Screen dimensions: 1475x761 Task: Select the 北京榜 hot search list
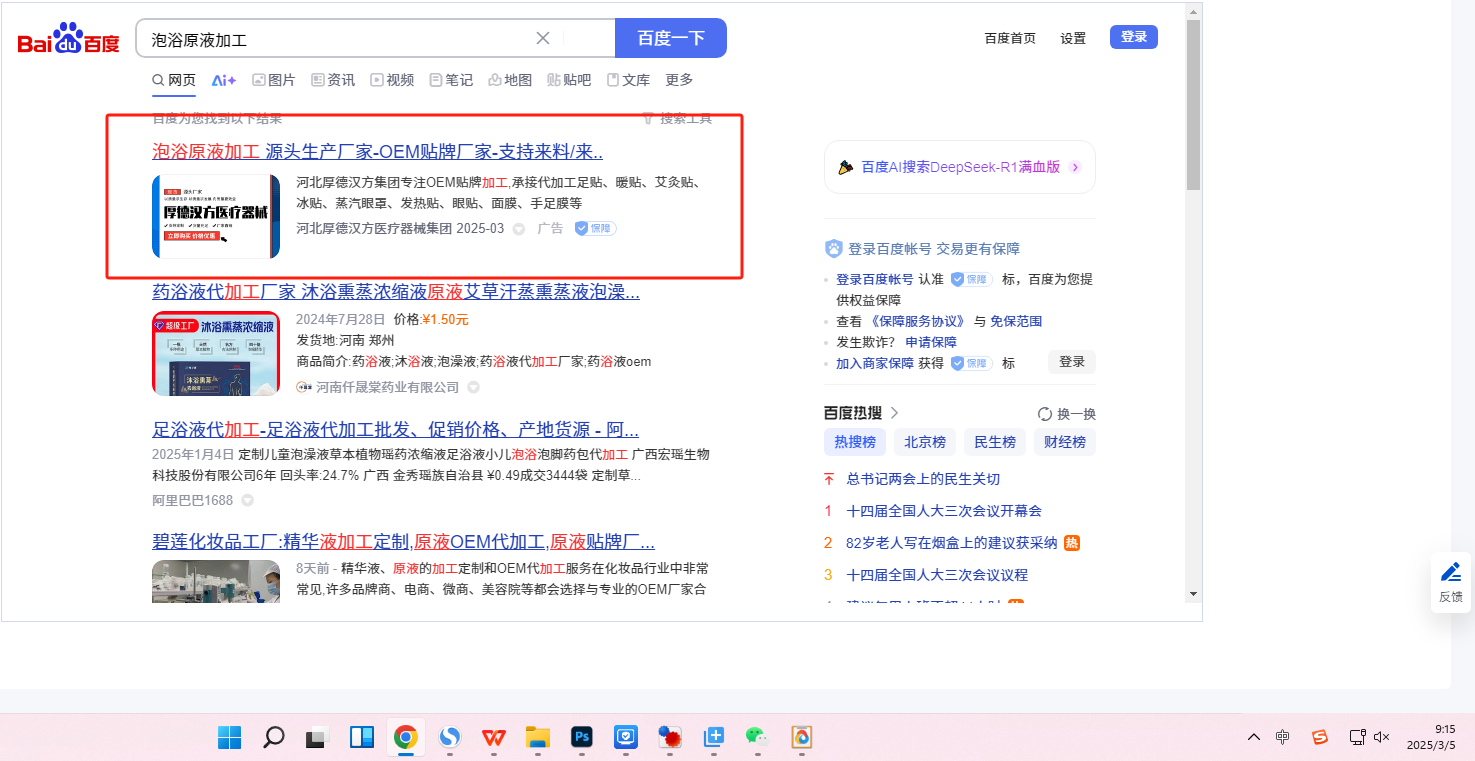[925, 442]
